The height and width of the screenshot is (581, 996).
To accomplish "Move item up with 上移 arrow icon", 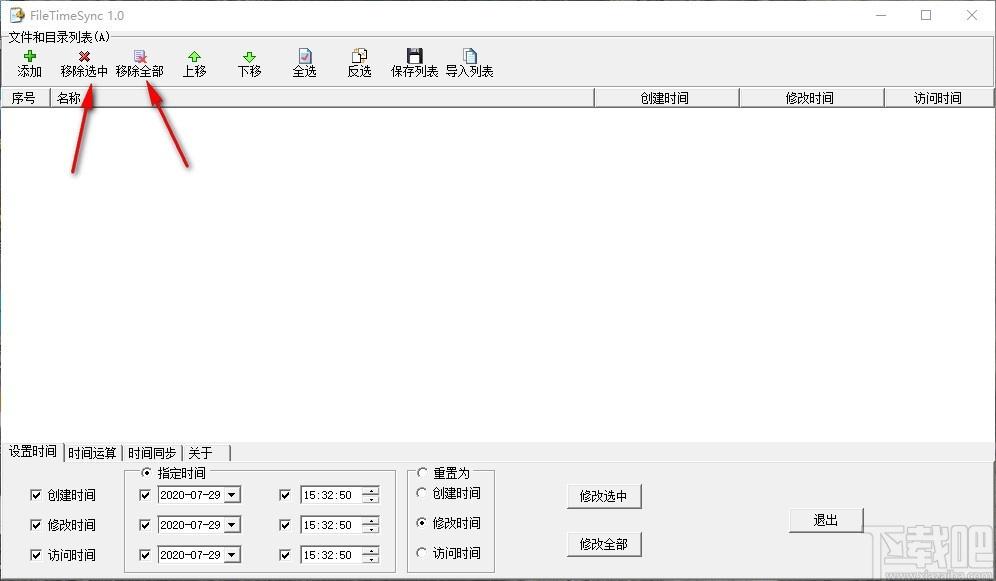I will click(194, 57).
